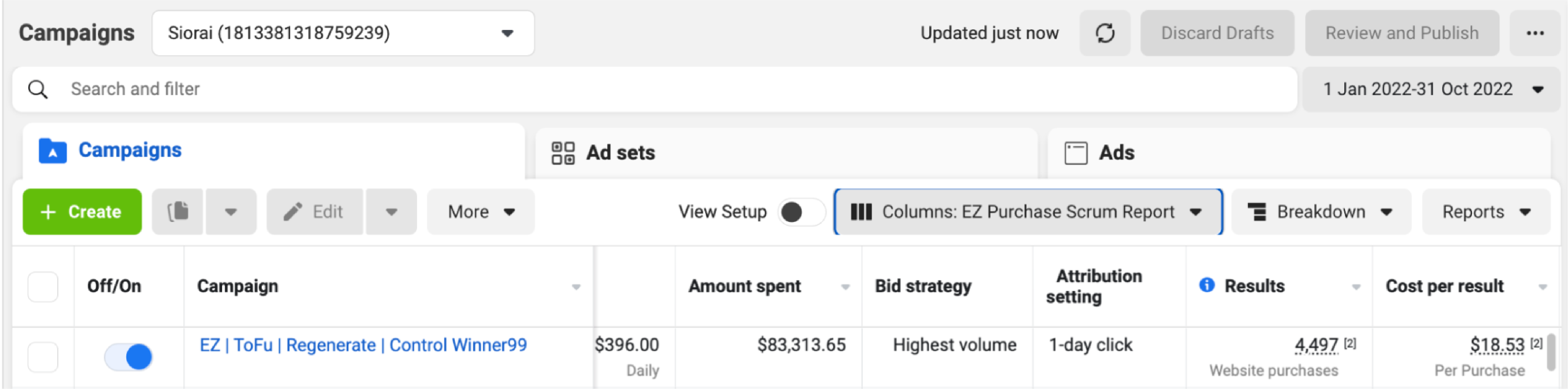The image size is (1568, 389).
Task: Turn off the EZ ToFu Regenerate campaign
Action: pos(128,357)
